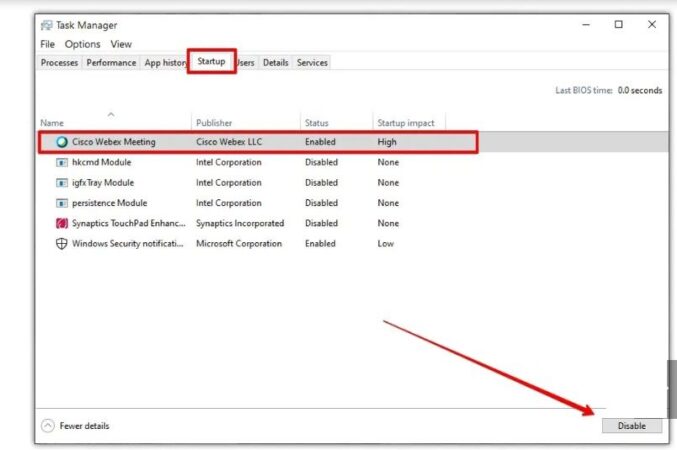Screen dimensions: 677x450
Task: Click the Disable button
Action: pos(632,426)
